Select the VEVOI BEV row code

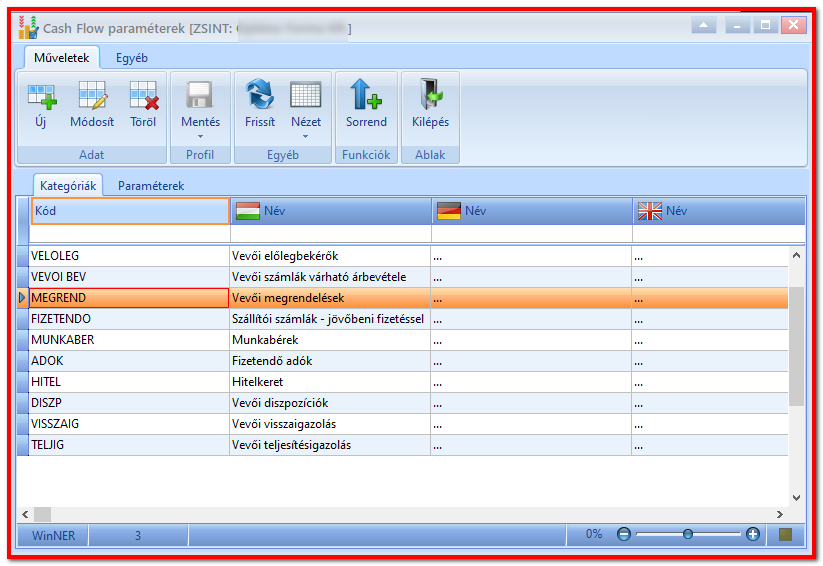point(129,277)
